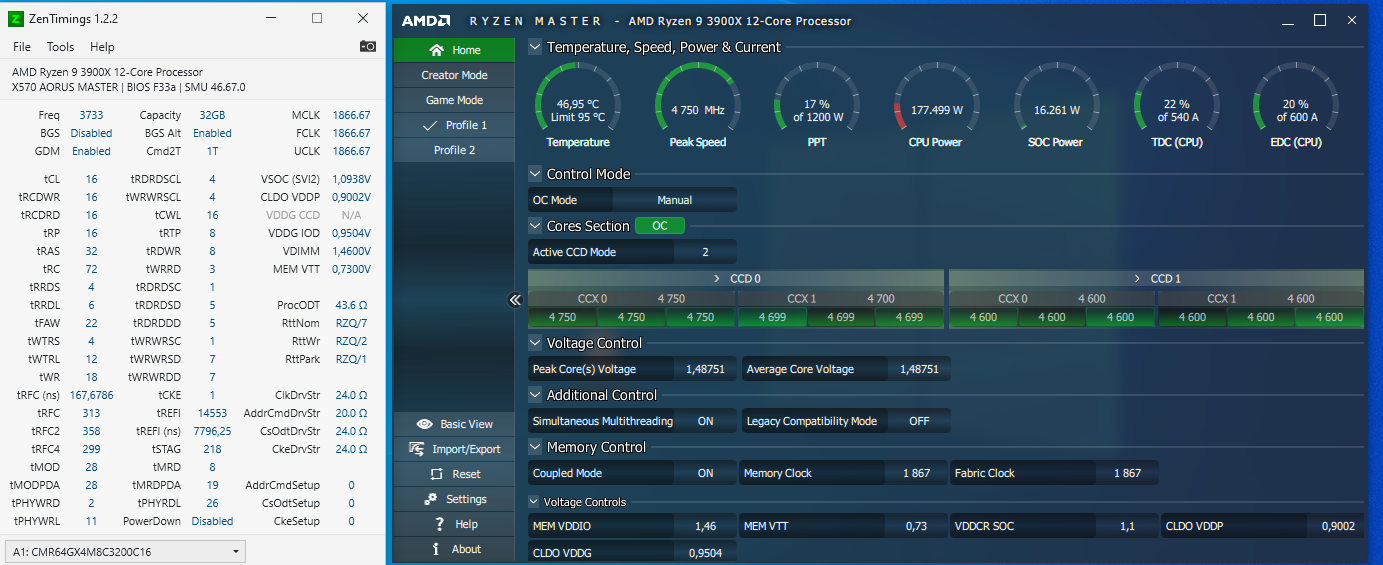Click the MEM VTT value 0,73 in Ryzen Master

916,525
